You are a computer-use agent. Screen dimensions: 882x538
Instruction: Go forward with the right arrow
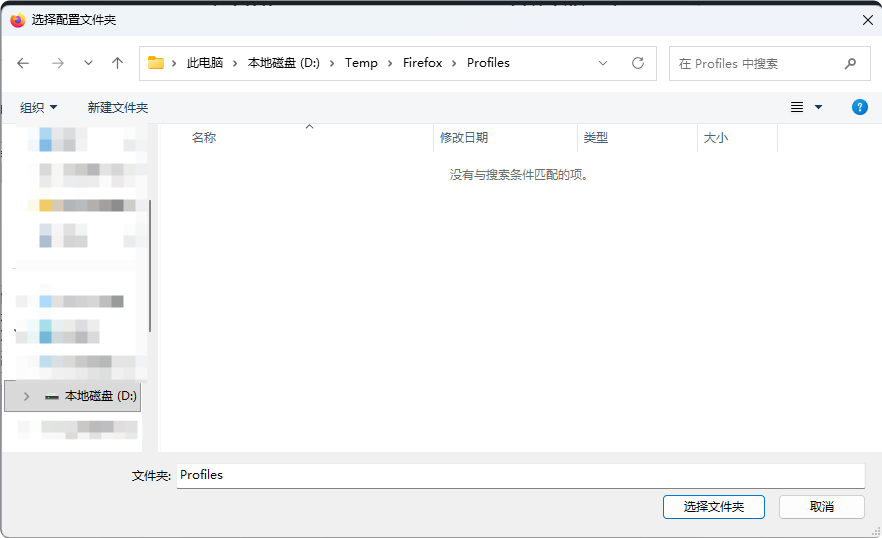click(57, 63)
